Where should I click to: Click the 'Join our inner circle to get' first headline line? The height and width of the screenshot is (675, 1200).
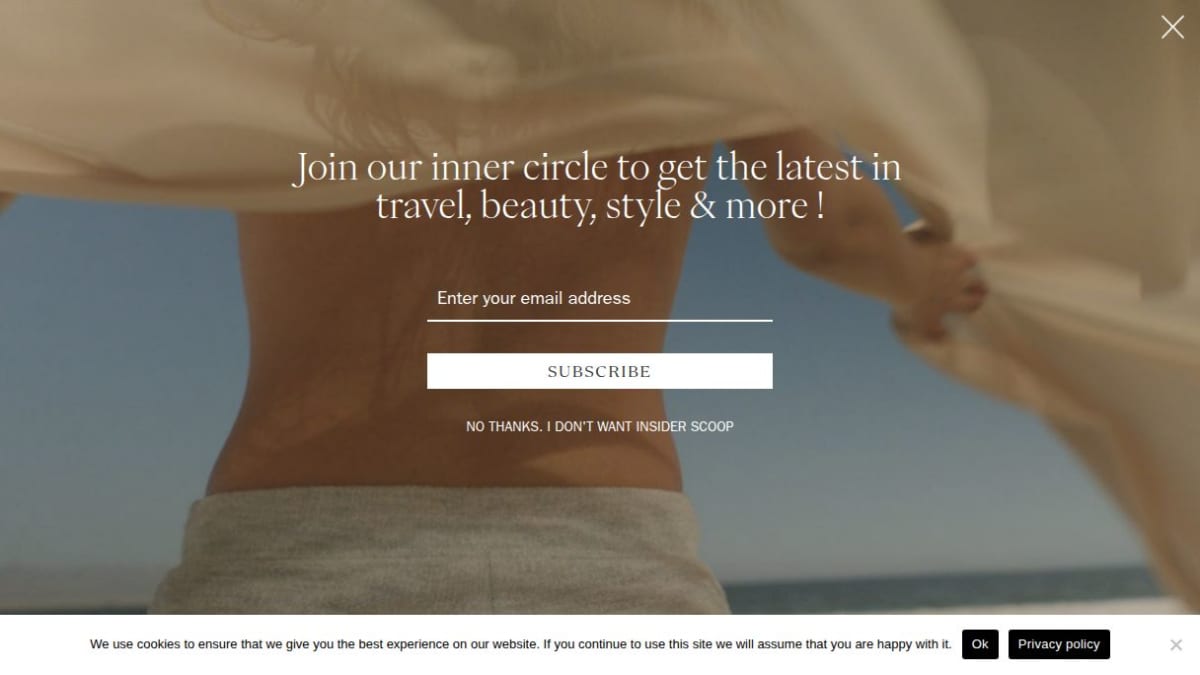click(598, 166)
